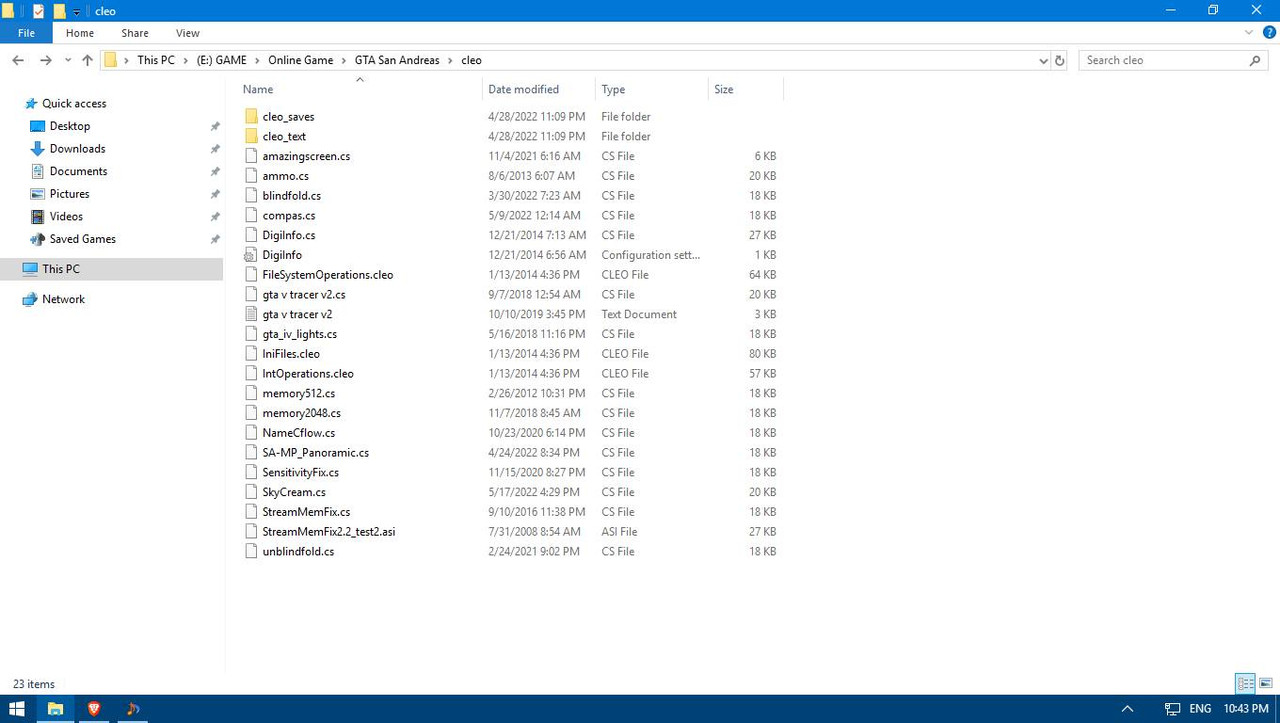The image size is (1280, 723).
Task: Switch to Large icons view layout button
Action: (x=1266, y=684)
